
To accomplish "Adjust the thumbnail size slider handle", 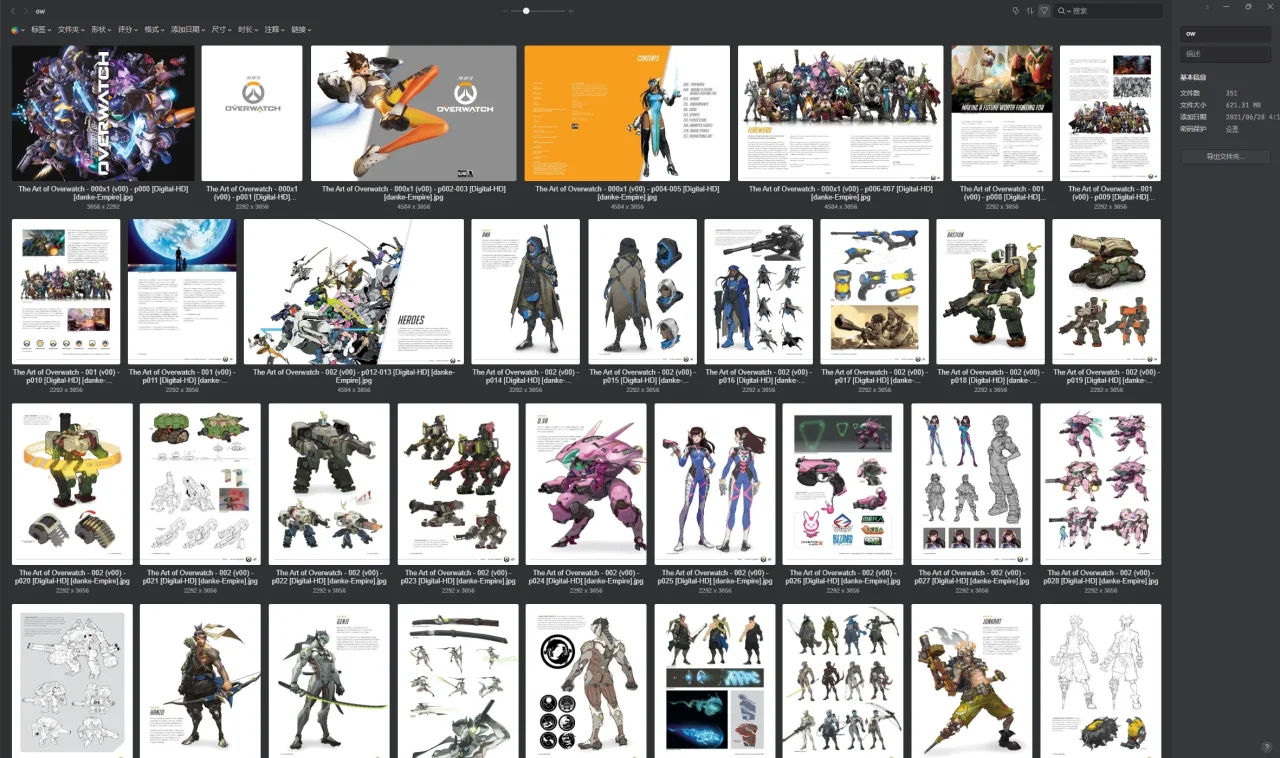I will click(526, 11).
